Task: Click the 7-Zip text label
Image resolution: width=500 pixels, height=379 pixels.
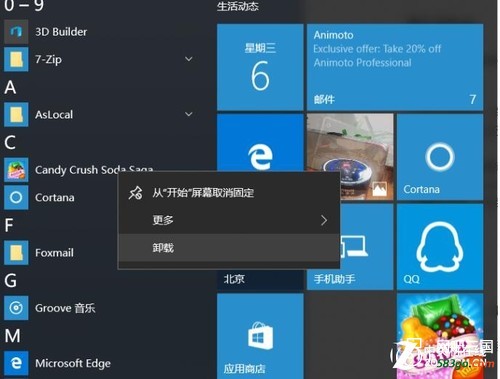Action: pos(48,59)
